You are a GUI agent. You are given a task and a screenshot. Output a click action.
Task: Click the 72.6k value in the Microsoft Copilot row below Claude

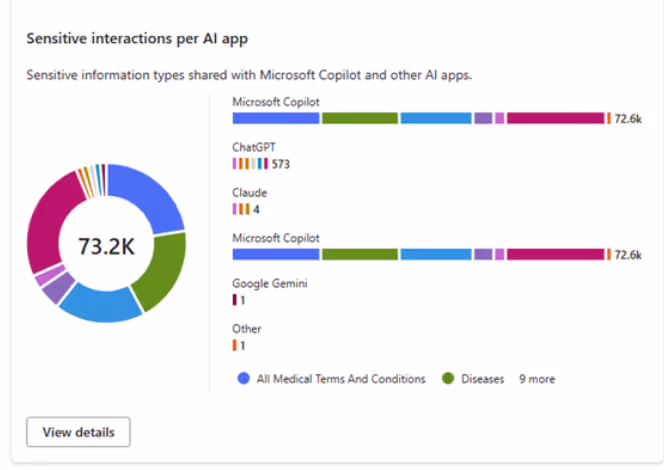click(x=628, y=255)
